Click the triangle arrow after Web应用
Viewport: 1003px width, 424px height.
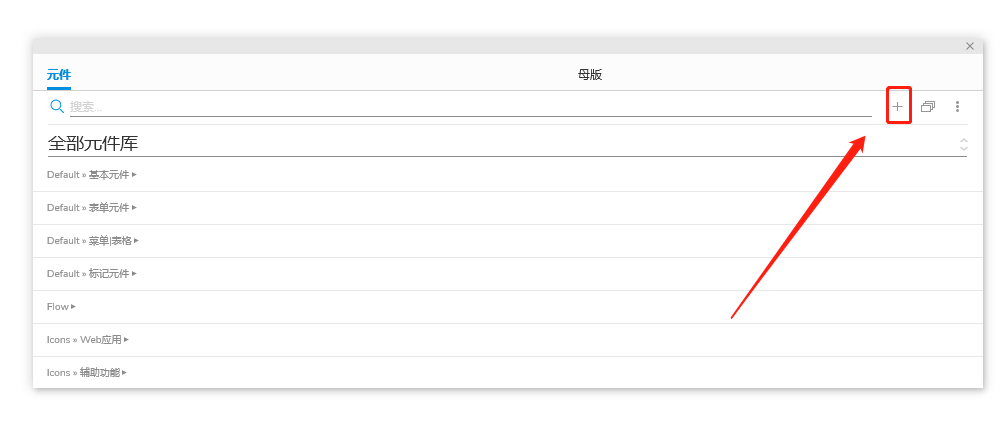pyautogui.click(x=126, y=340)
